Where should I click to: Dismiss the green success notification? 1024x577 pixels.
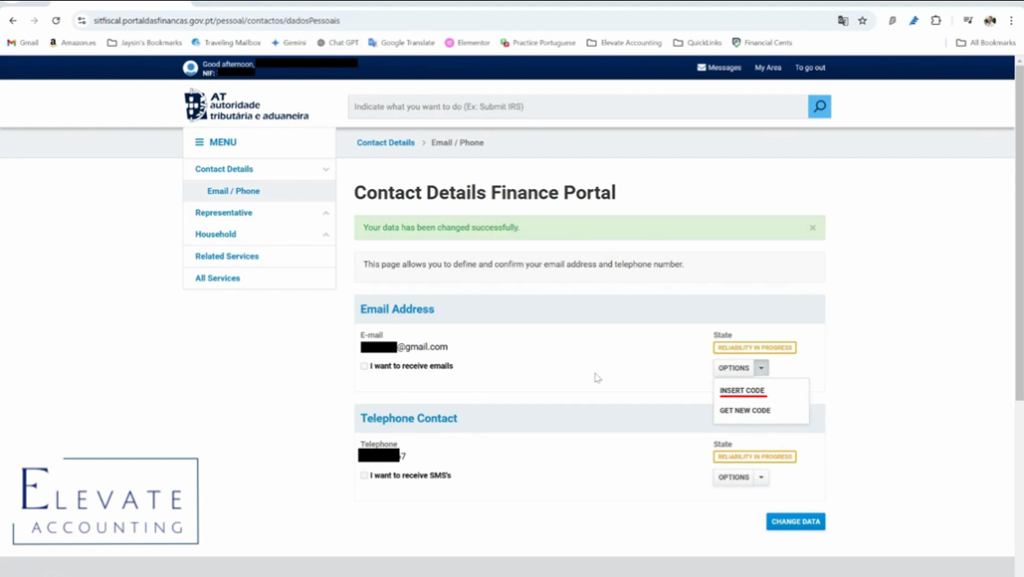click(x=812, y=228)
